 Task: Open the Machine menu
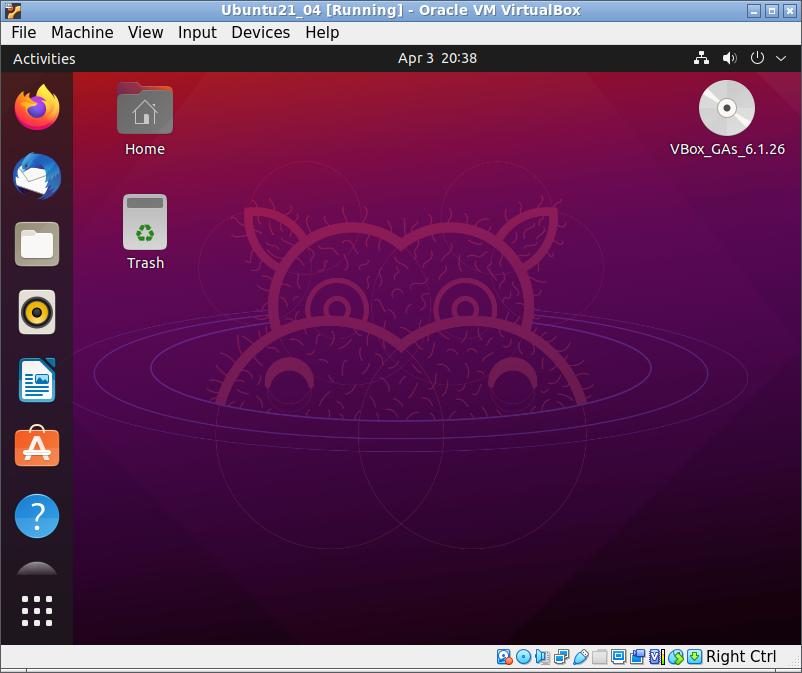[x=82, y=32]
